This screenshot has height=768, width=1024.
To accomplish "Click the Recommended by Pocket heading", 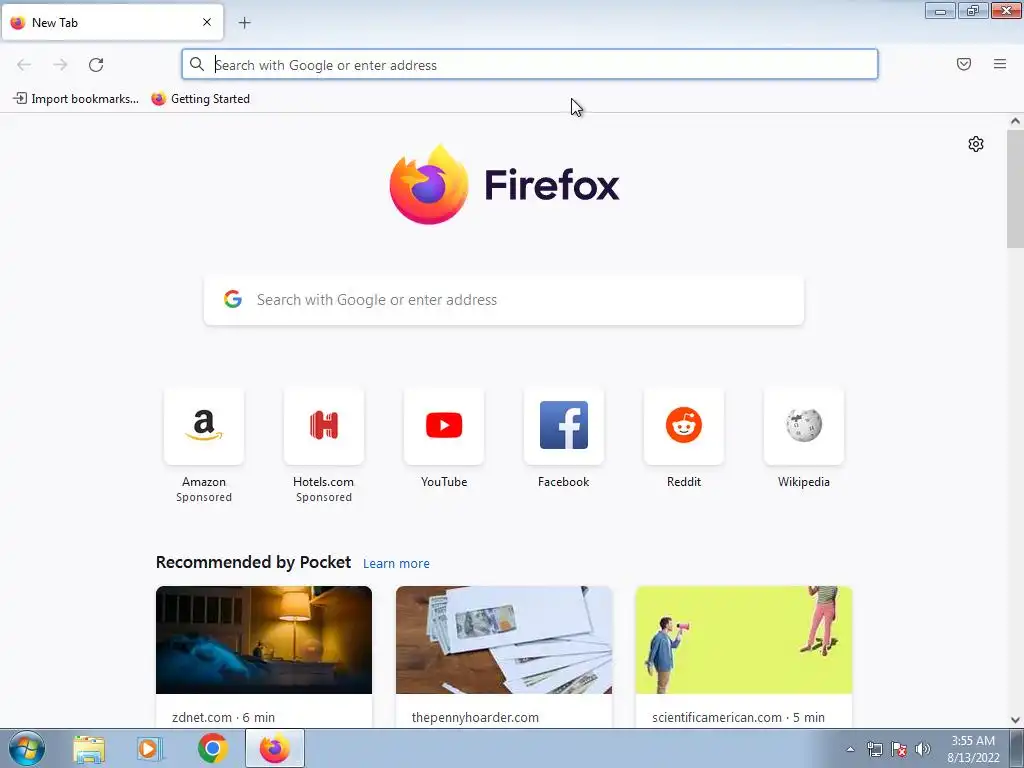I will point(253,562).
